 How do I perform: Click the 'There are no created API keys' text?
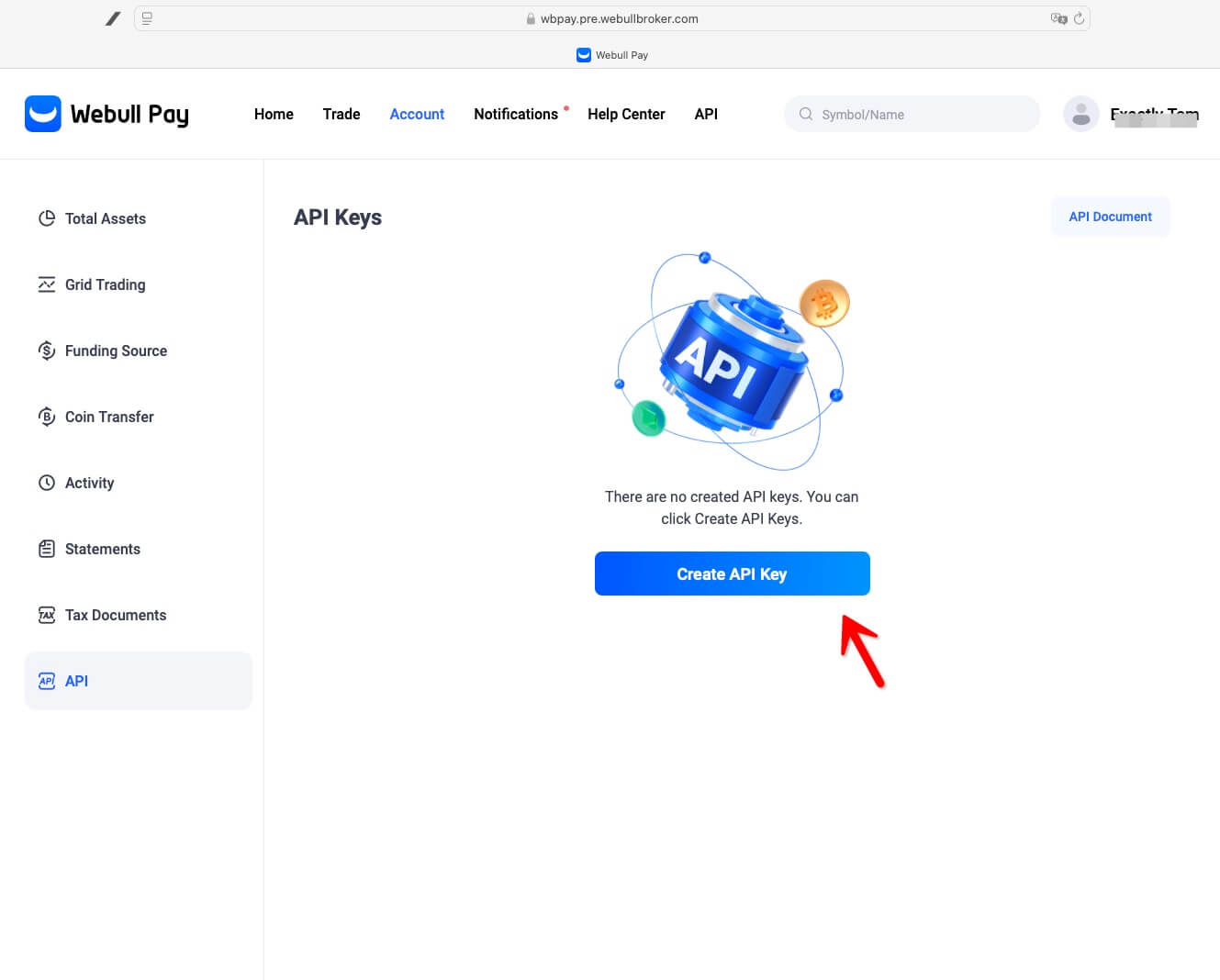click(x=732, y=507)
